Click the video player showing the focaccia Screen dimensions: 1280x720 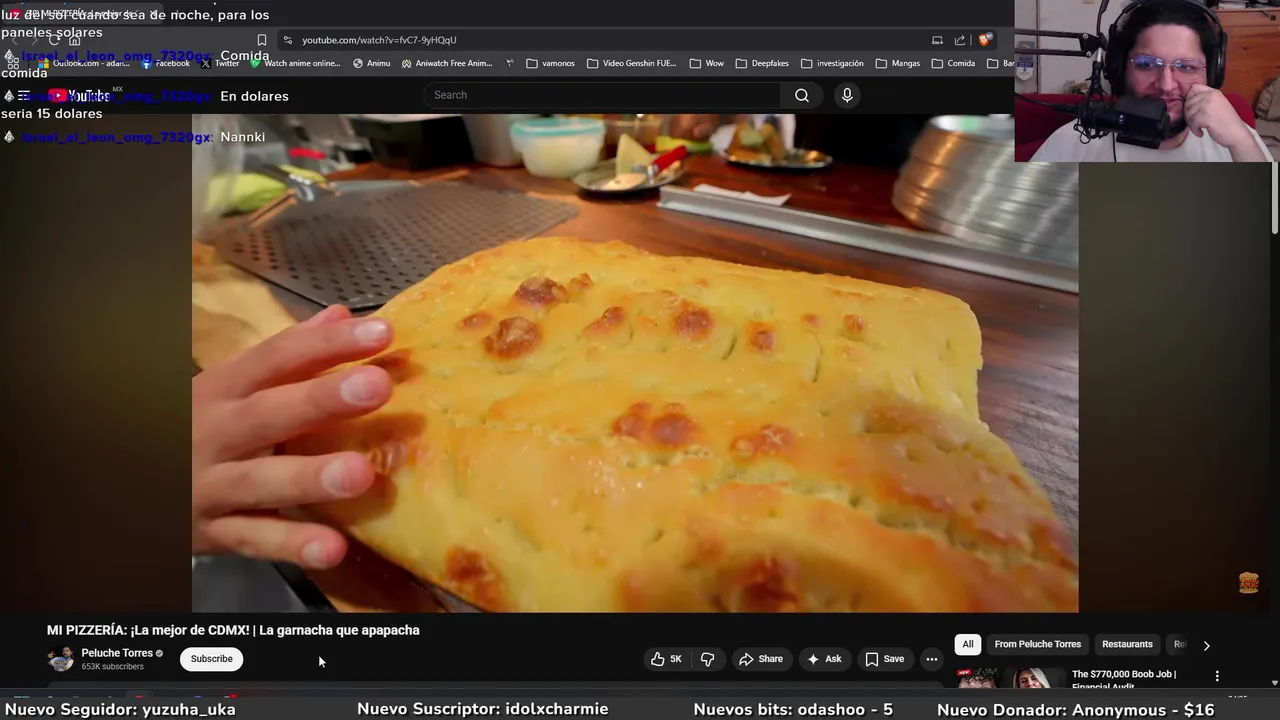click(635, 363)
